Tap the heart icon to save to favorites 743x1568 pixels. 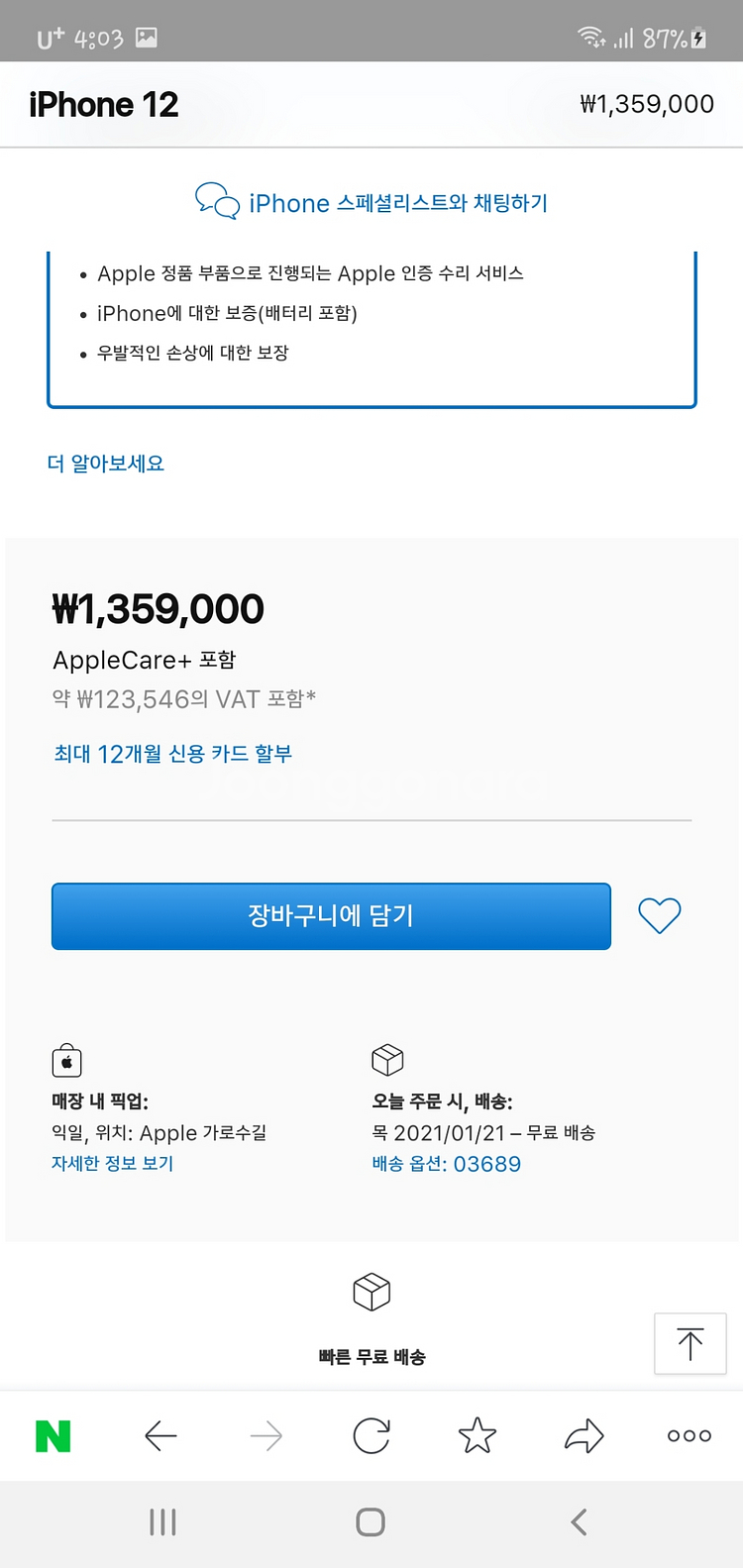pyautogui.click(x=659, y=915)
